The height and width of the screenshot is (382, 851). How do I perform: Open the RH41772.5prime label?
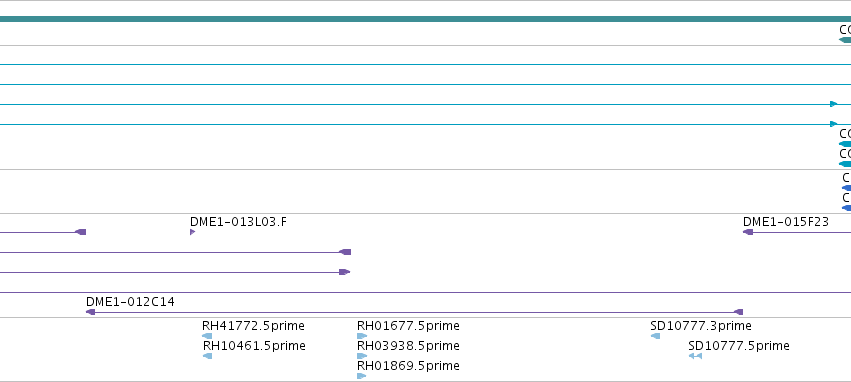(x=253, y=326)
